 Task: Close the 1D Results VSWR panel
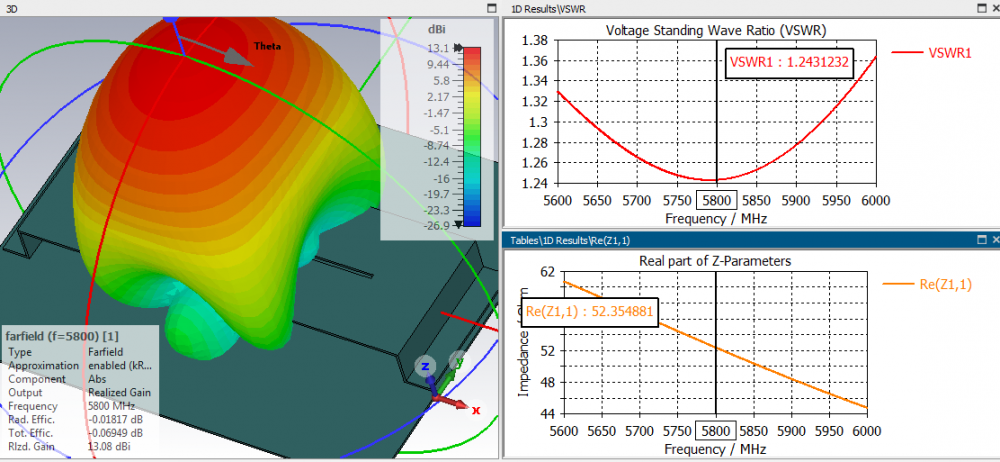994,7
